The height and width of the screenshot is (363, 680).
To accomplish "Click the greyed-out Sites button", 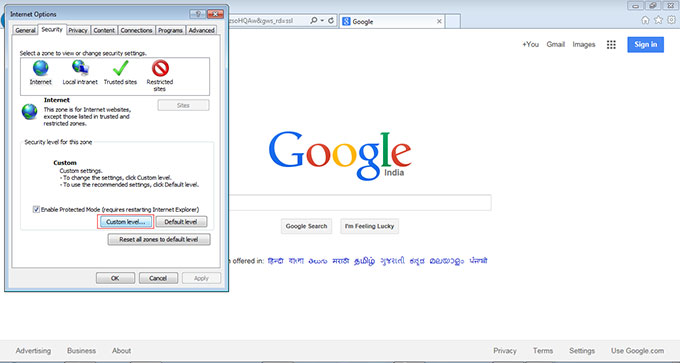I will tap(183, 105).
